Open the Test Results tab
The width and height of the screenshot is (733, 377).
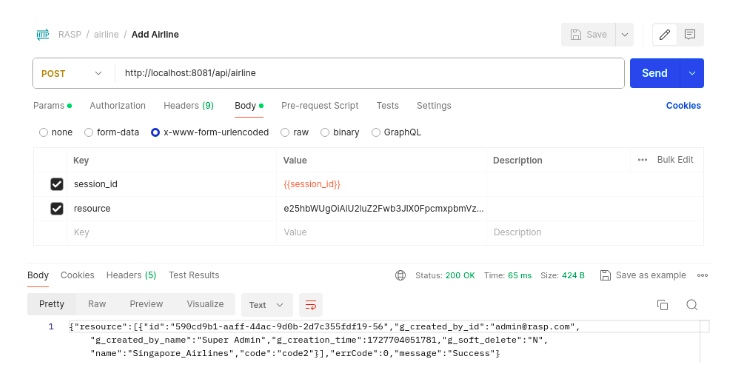pos(194,275)
